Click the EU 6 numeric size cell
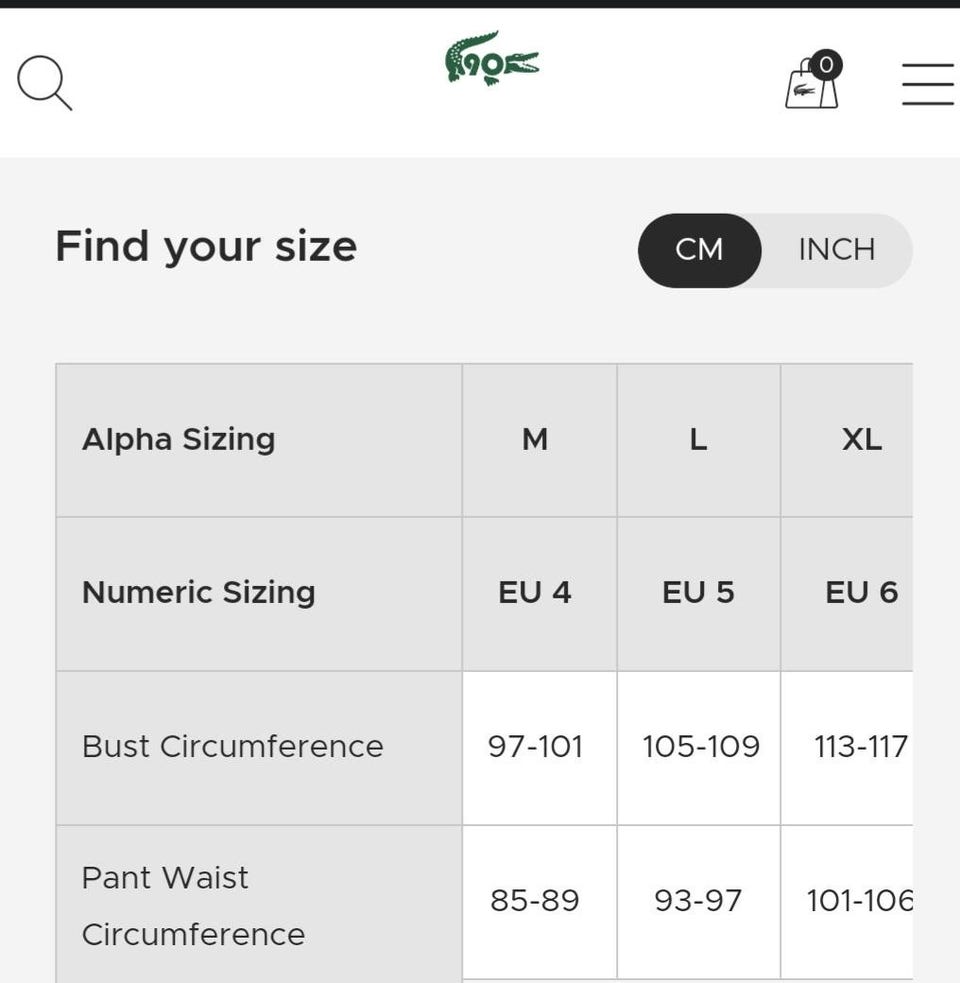This screenshot has width=960, height=983. coord(847,594)
